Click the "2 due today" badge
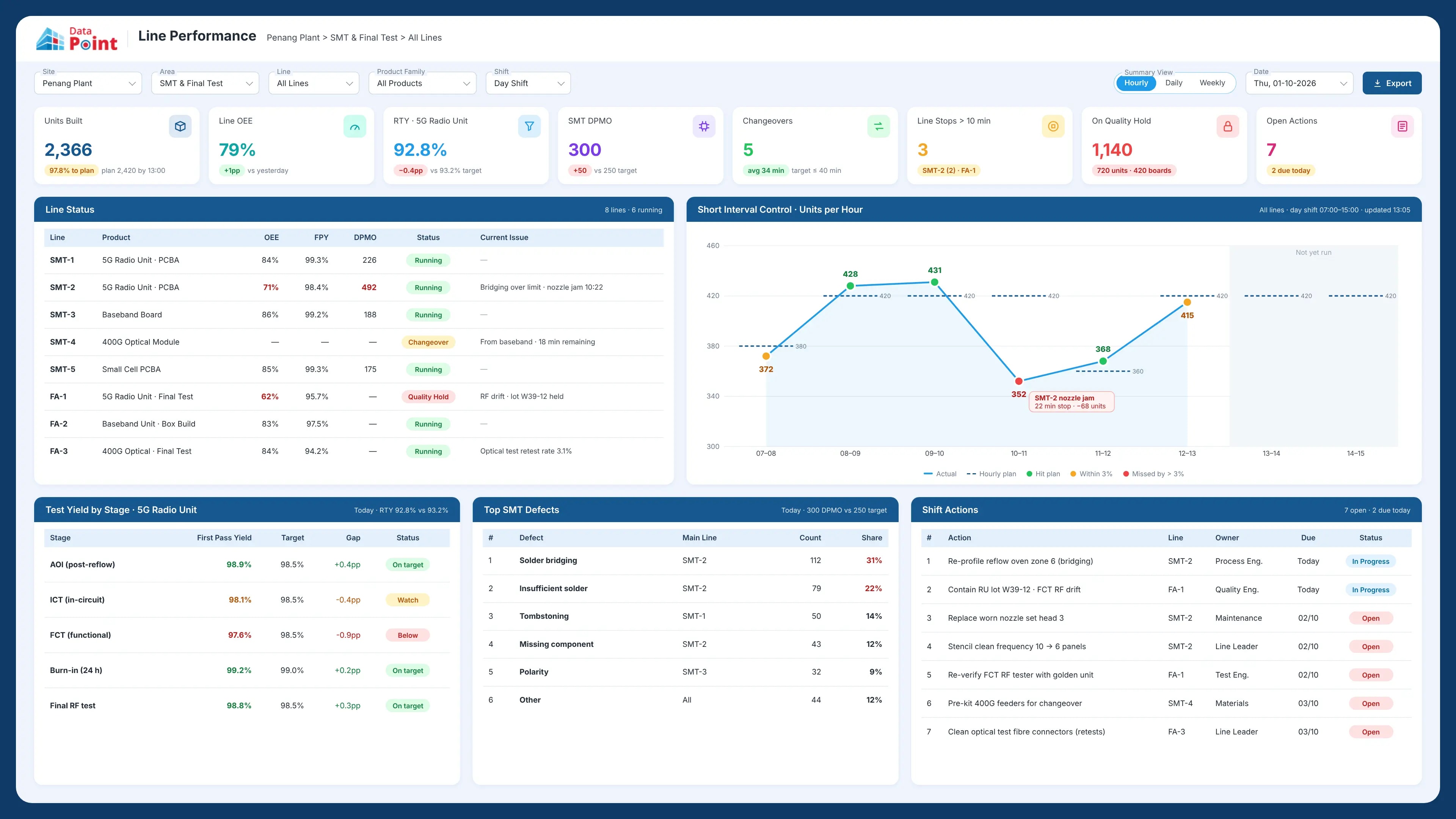The width and height of the screenshot is (1456, 819). (x=1291, y=171)
